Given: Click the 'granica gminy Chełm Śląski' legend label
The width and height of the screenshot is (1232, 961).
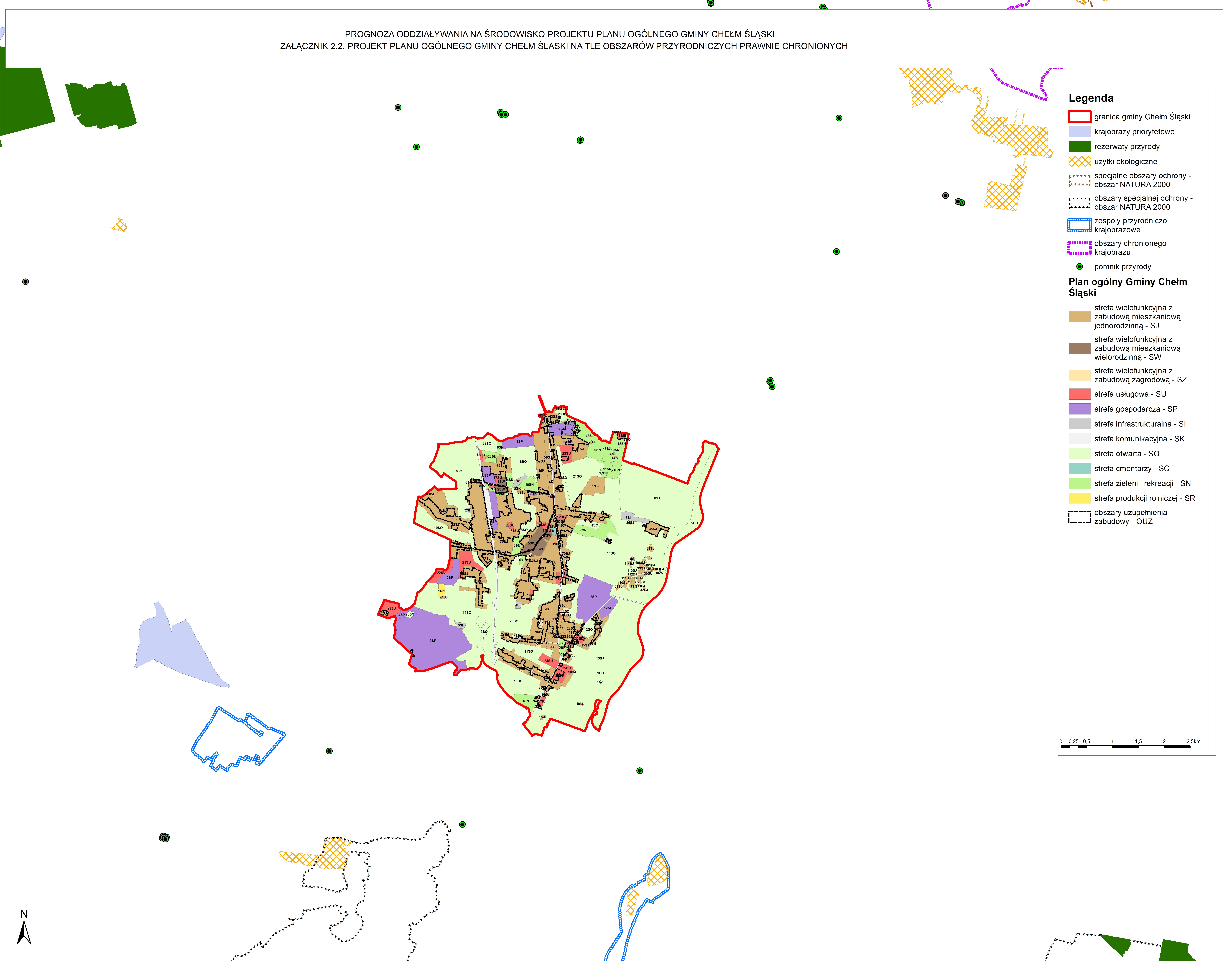Looking at the screenshot, I should tap(1142, 117).
